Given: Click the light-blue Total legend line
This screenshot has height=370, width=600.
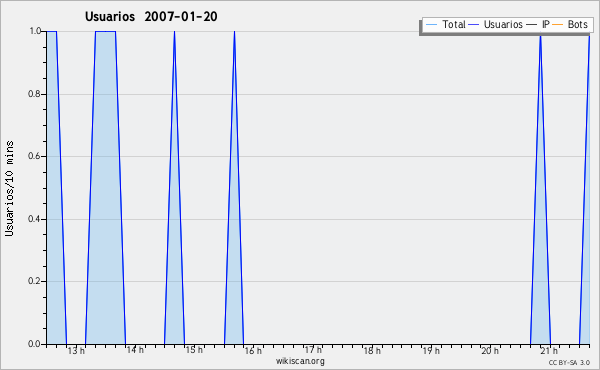Looking at the screenshot, I should pos(431,25).
